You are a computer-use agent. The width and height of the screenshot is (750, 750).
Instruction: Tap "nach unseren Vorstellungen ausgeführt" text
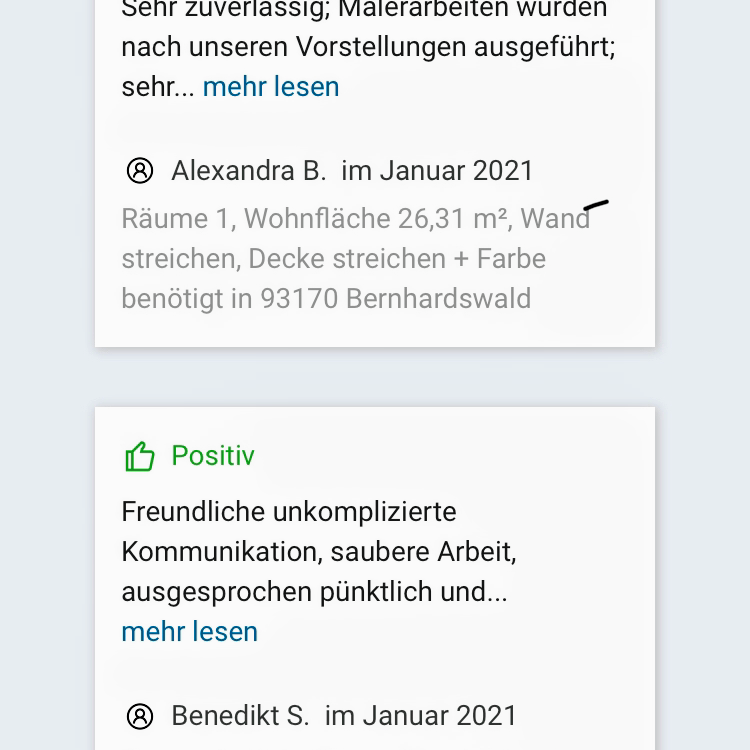pos(368,48)
